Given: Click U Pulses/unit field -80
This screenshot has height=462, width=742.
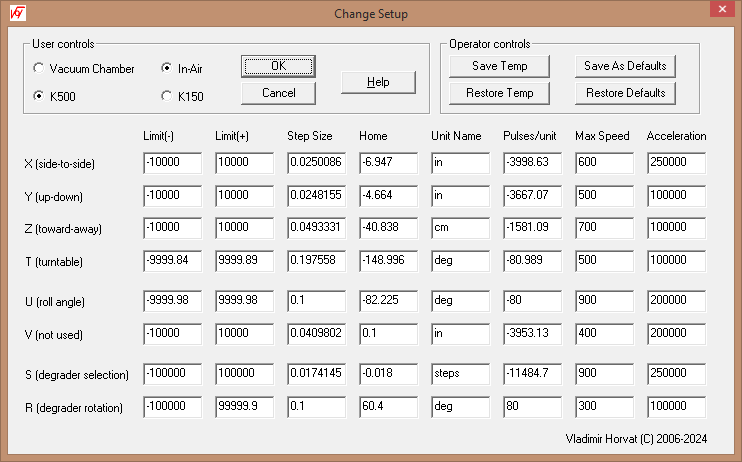Looking at the screenshot, I should point(532,301).
